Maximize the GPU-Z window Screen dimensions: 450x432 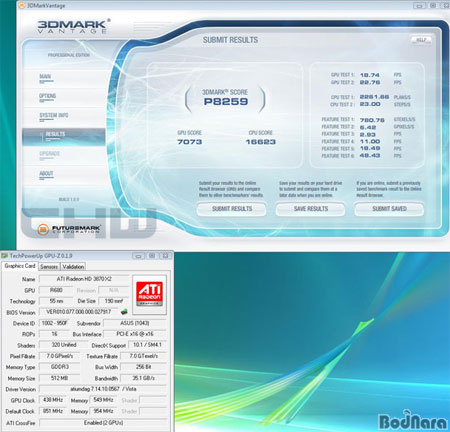click(152, 256)
